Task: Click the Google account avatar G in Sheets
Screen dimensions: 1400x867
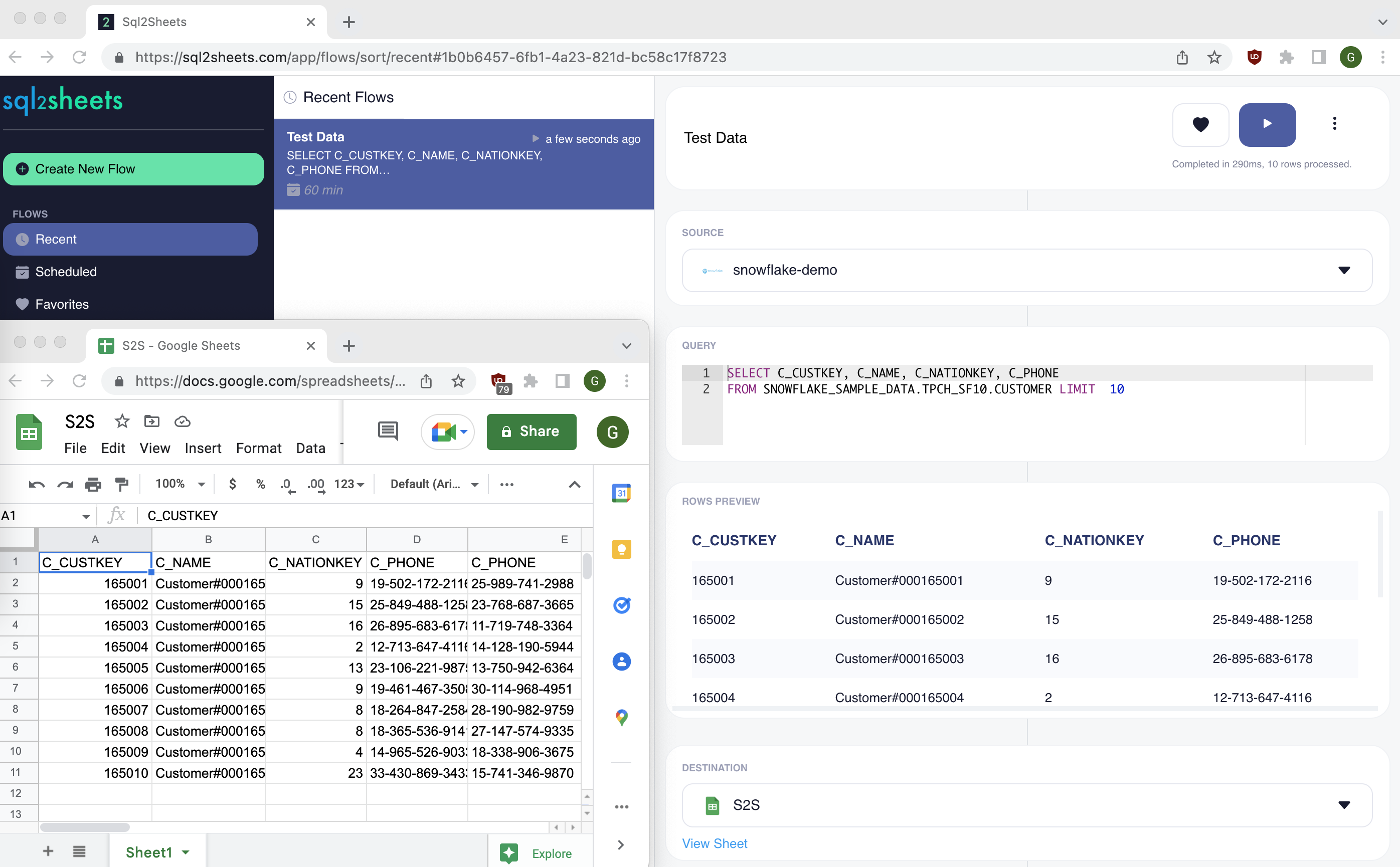Action: tap(612, 432)
